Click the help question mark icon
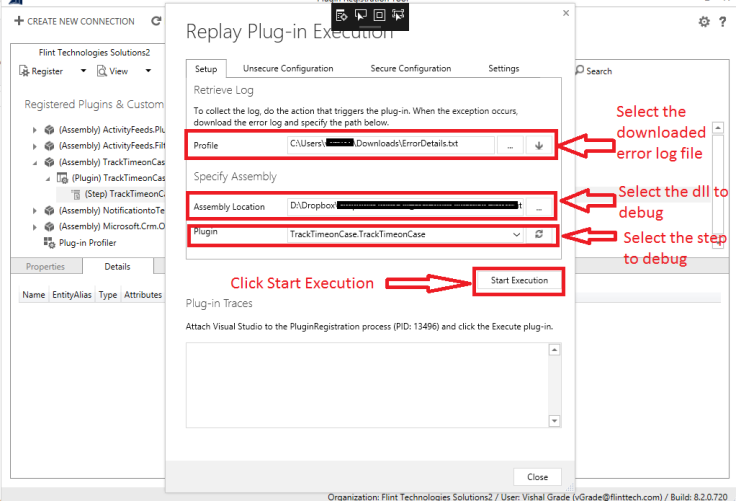Screen dimensions: 736x501 pyautogui.click(x=723, y=22)
